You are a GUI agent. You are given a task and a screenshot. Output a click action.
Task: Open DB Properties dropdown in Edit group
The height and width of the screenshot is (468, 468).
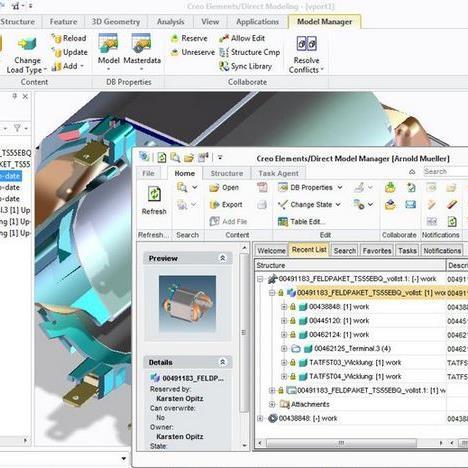coord(340,188)
